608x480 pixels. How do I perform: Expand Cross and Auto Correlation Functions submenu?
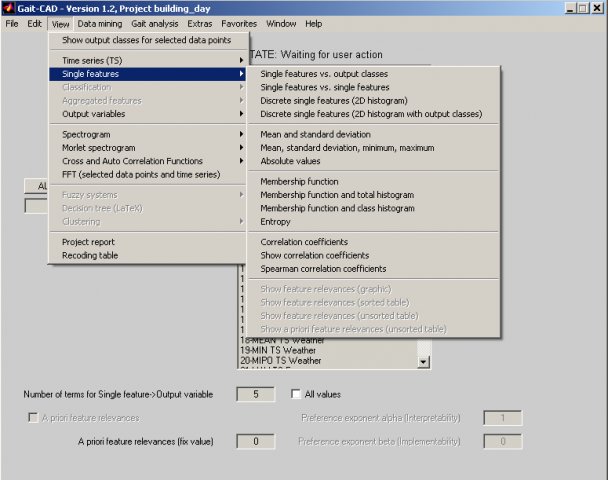[x=147, y=161]
